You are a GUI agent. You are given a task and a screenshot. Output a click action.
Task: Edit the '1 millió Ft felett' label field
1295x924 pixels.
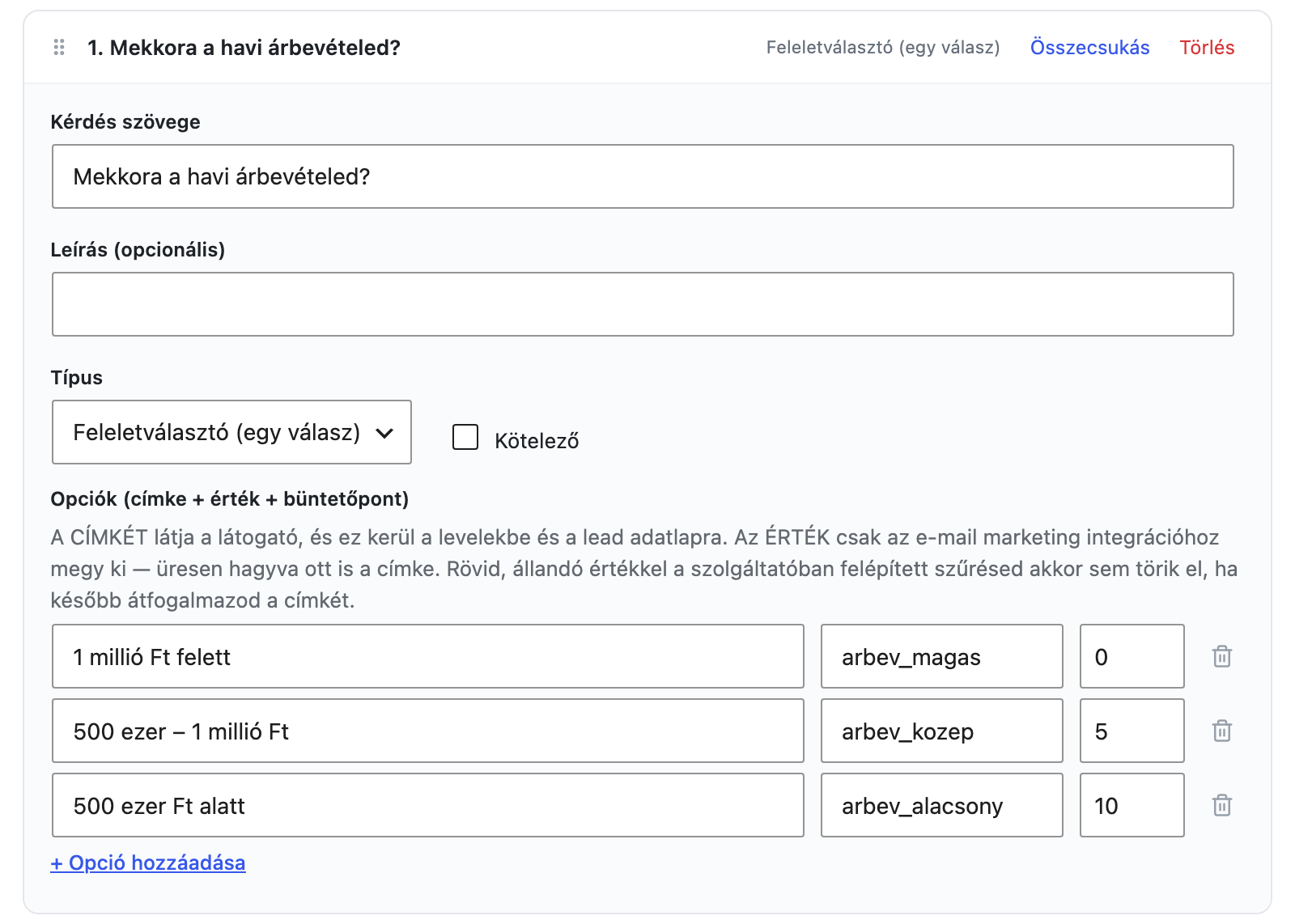coord(428,656)
